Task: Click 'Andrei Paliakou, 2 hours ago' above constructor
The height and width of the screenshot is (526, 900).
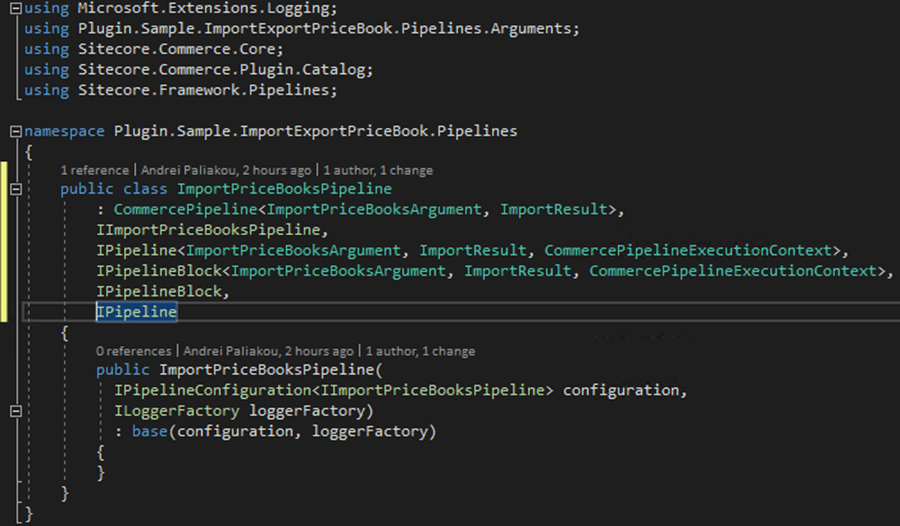Action: point(269,351)
